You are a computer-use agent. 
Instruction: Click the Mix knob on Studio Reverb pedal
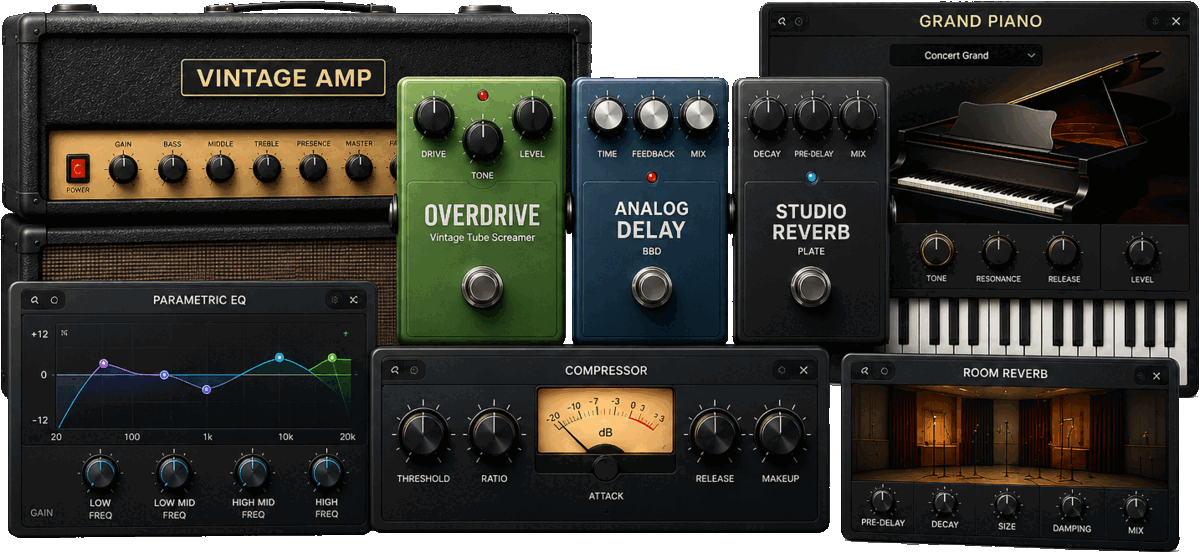[x=858, y=115]
